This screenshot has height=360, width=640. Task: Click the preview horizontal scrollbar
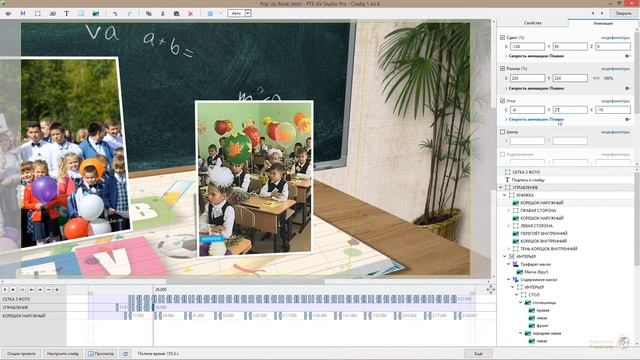245,282
